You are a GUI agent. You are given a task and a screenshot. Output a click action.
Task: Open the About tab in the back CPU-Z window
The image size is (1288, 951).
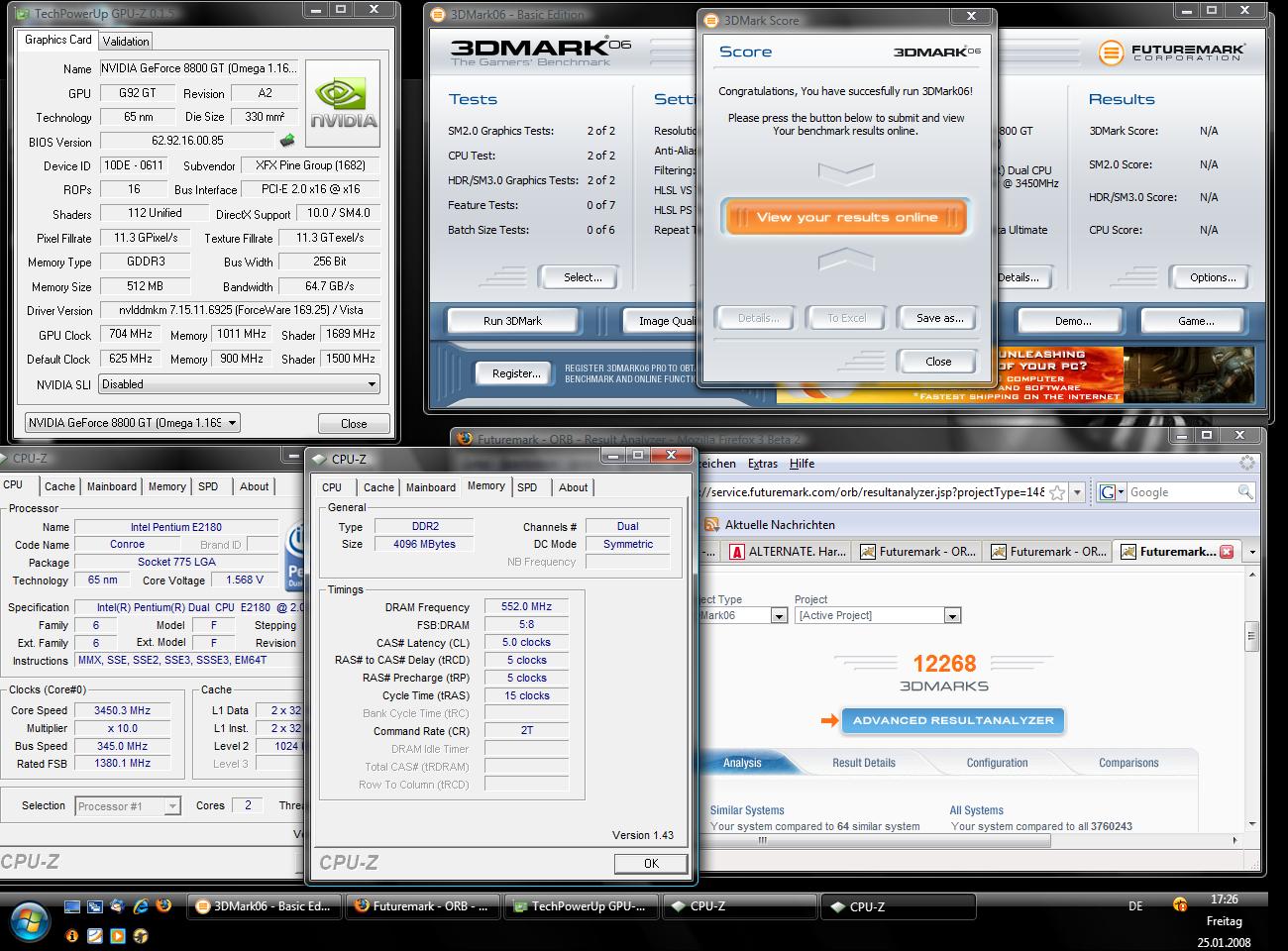pyautogui.click(x=254, y=486)
